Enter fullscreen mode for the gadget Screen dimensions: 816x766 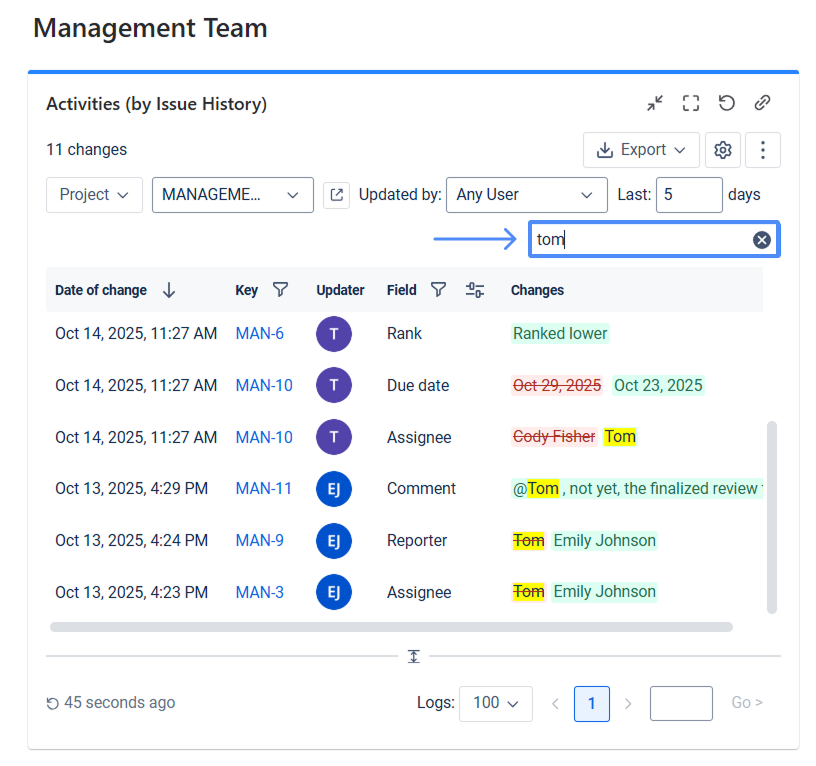point(691,103)
